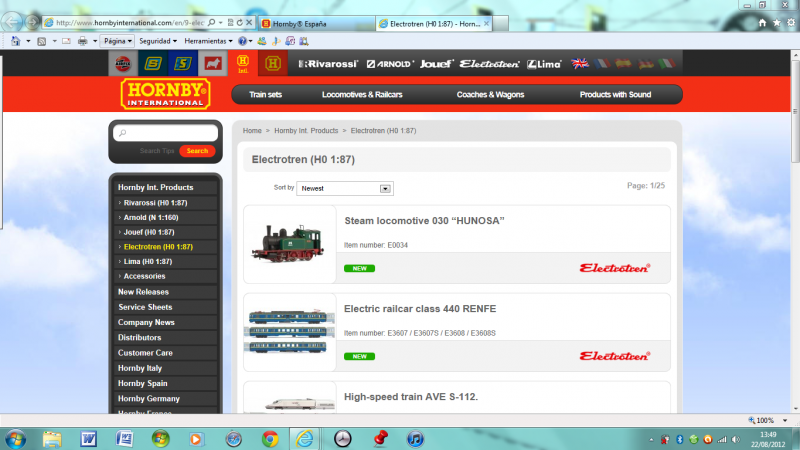Click the HUNOSA steam locomotive thumbnail
This screenshot has height=450, width=800.
(x=289, y=244)
